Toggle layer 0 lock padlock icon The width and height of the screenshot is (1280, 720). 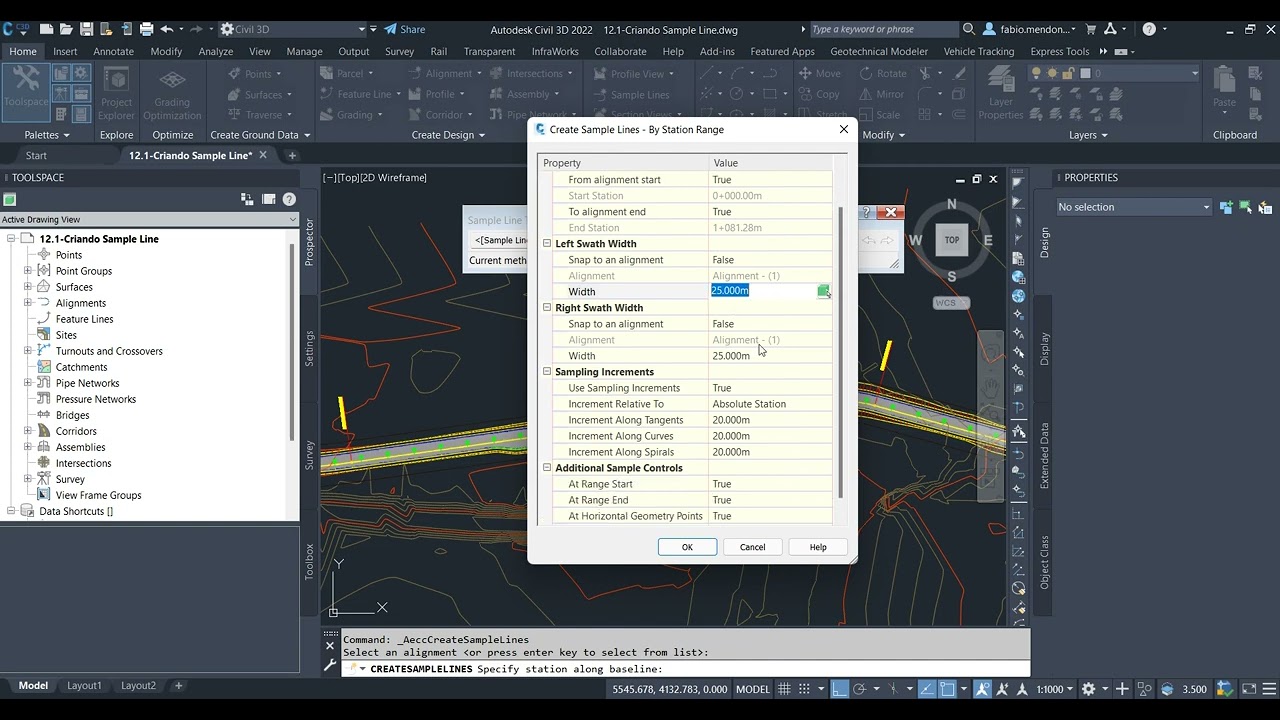[x=1069, y=73]
